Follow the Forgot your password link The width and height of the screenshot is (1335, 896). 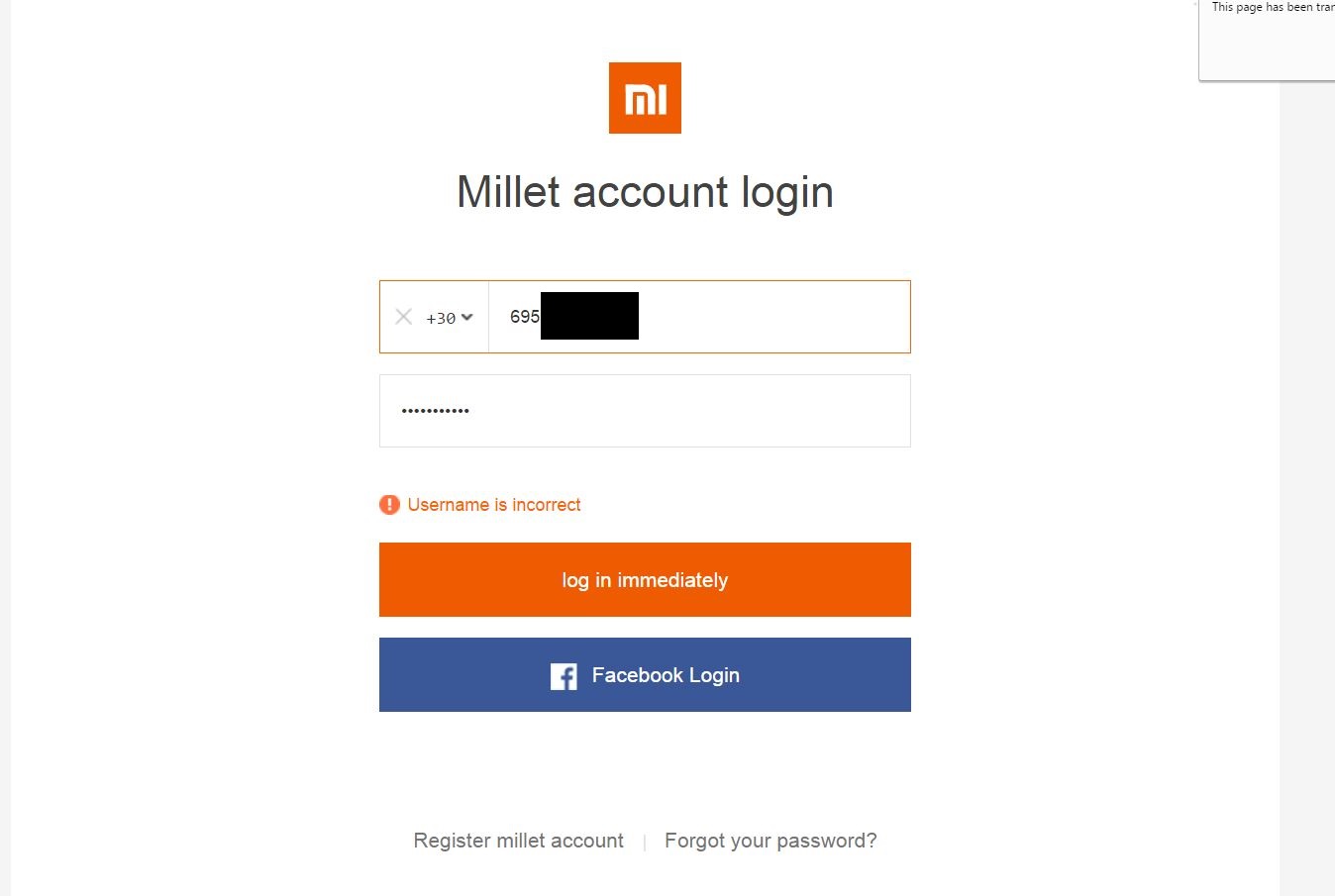770,841
